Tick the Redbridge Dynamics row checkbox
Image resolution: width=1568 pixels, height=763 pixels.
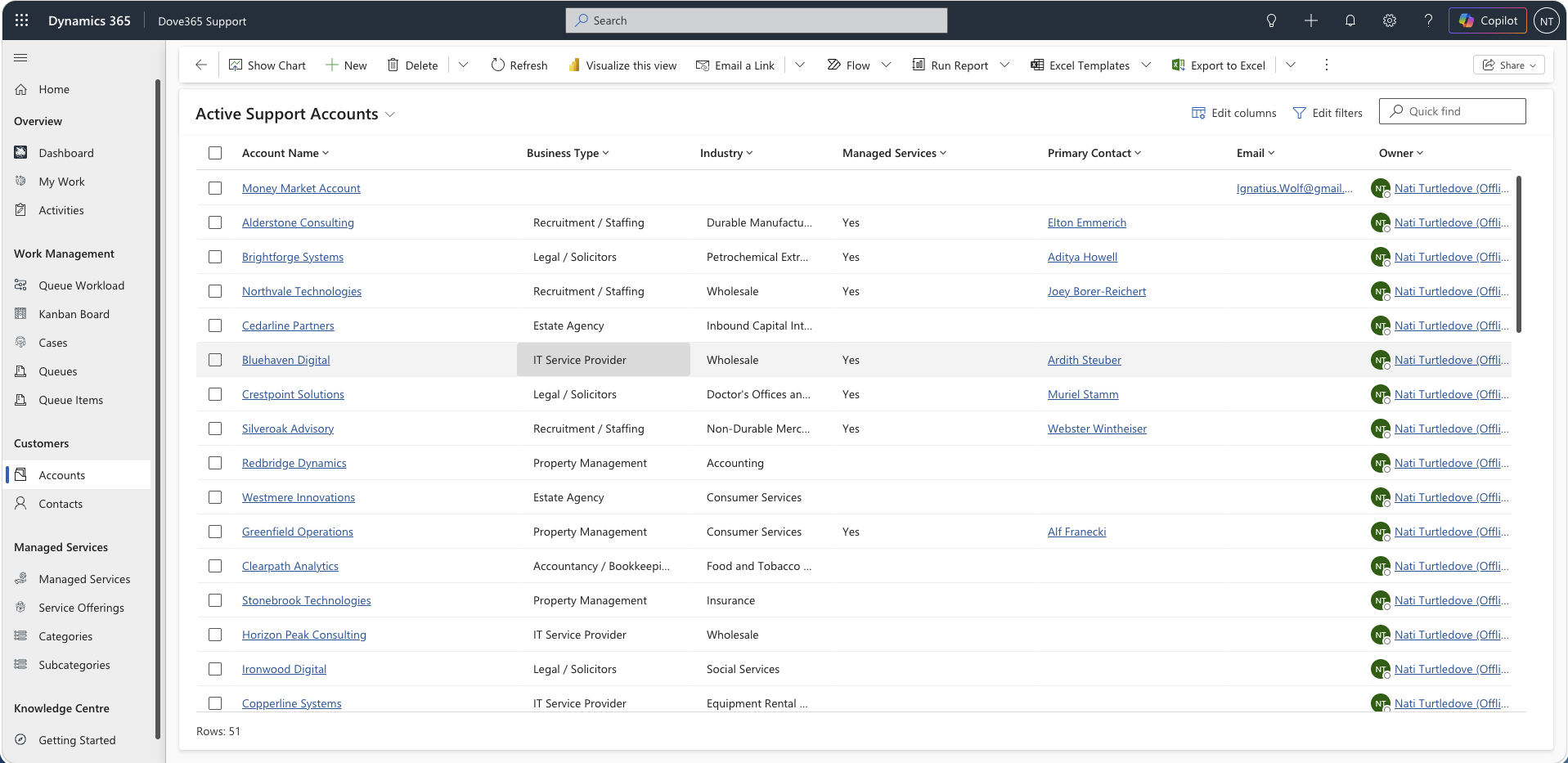215,463
